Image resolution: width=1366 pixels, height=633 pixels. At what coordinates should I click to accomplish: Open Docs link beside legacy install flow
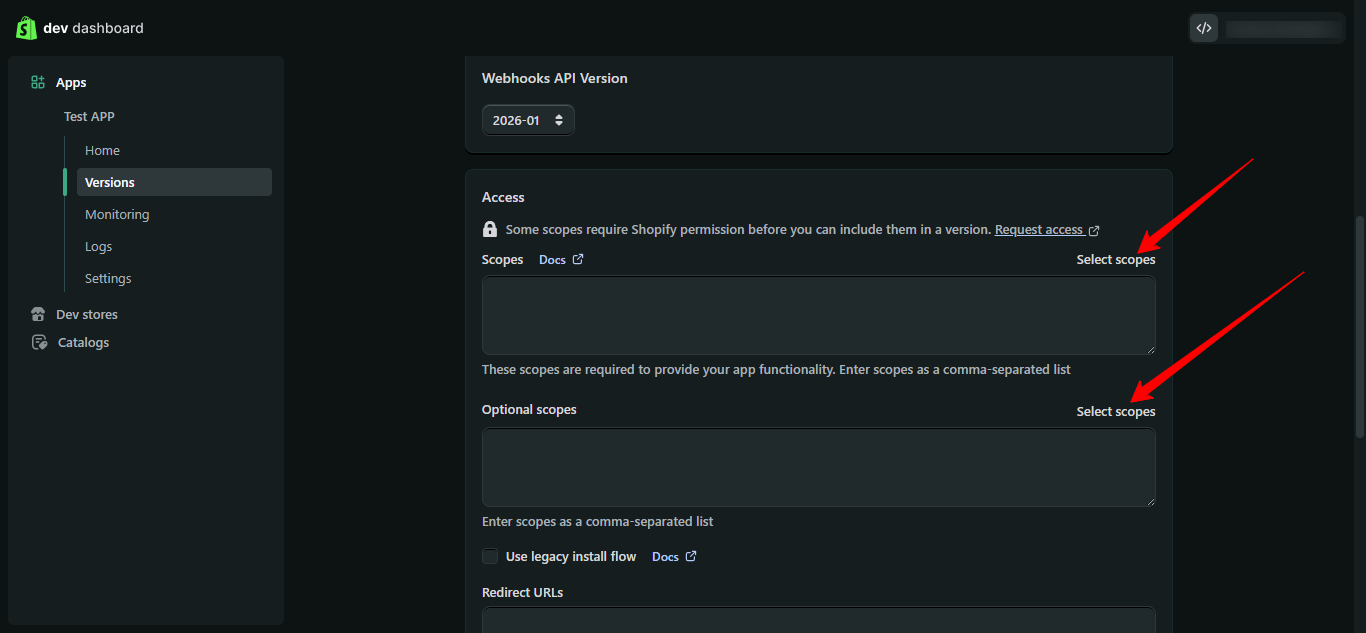pos(674,557)
